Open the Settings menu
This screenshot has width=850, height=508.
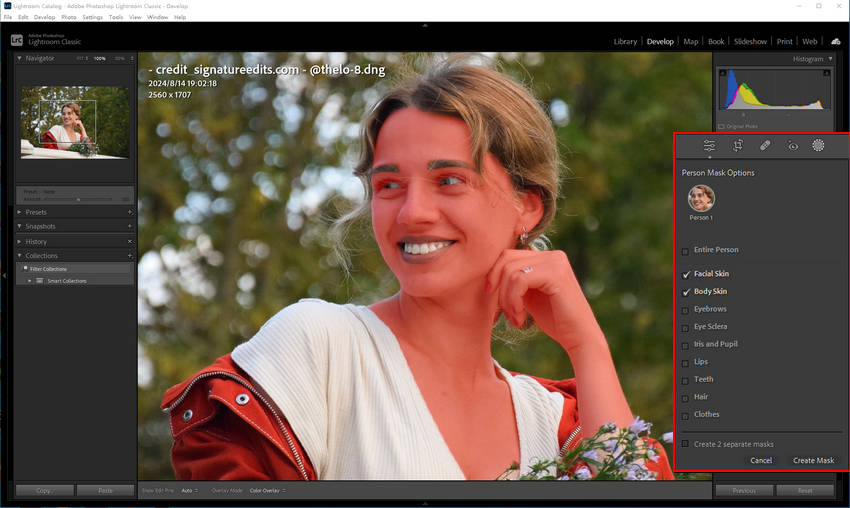pos(93,17)
